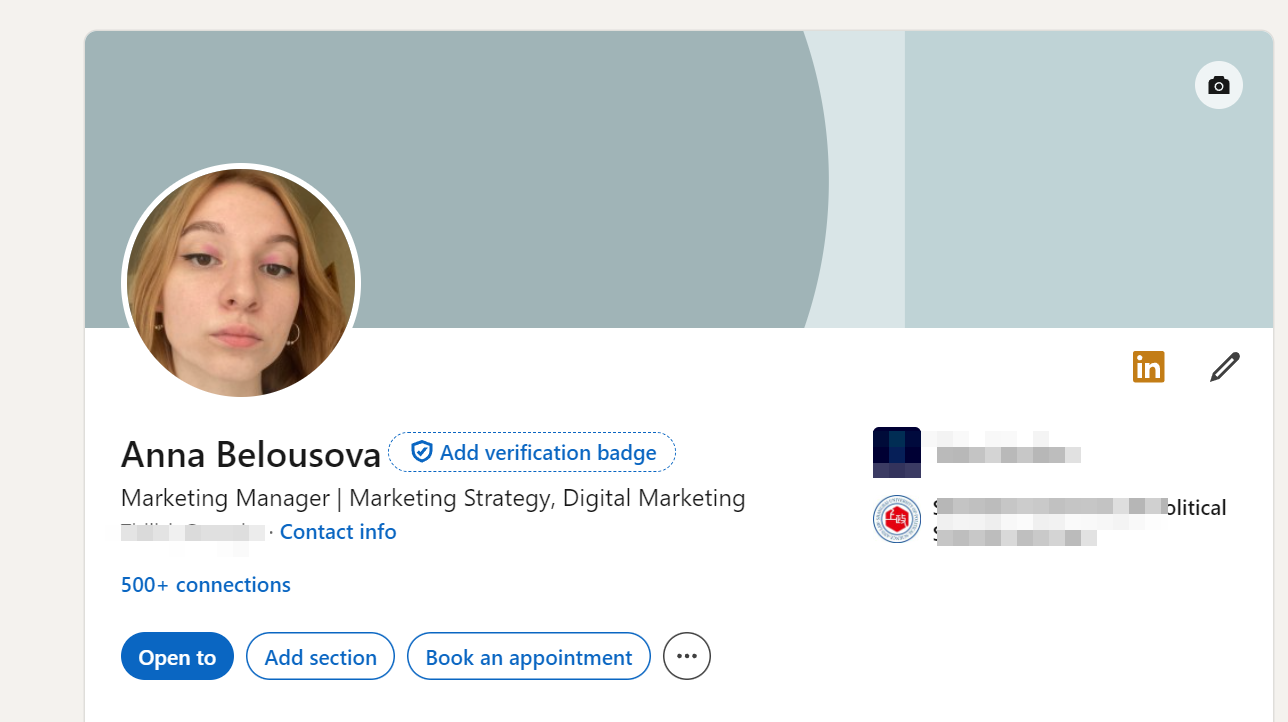The width and height of the screenshot is (1288, 722).
Task: Click the blurred location text before Contact info
Action: 192,533
